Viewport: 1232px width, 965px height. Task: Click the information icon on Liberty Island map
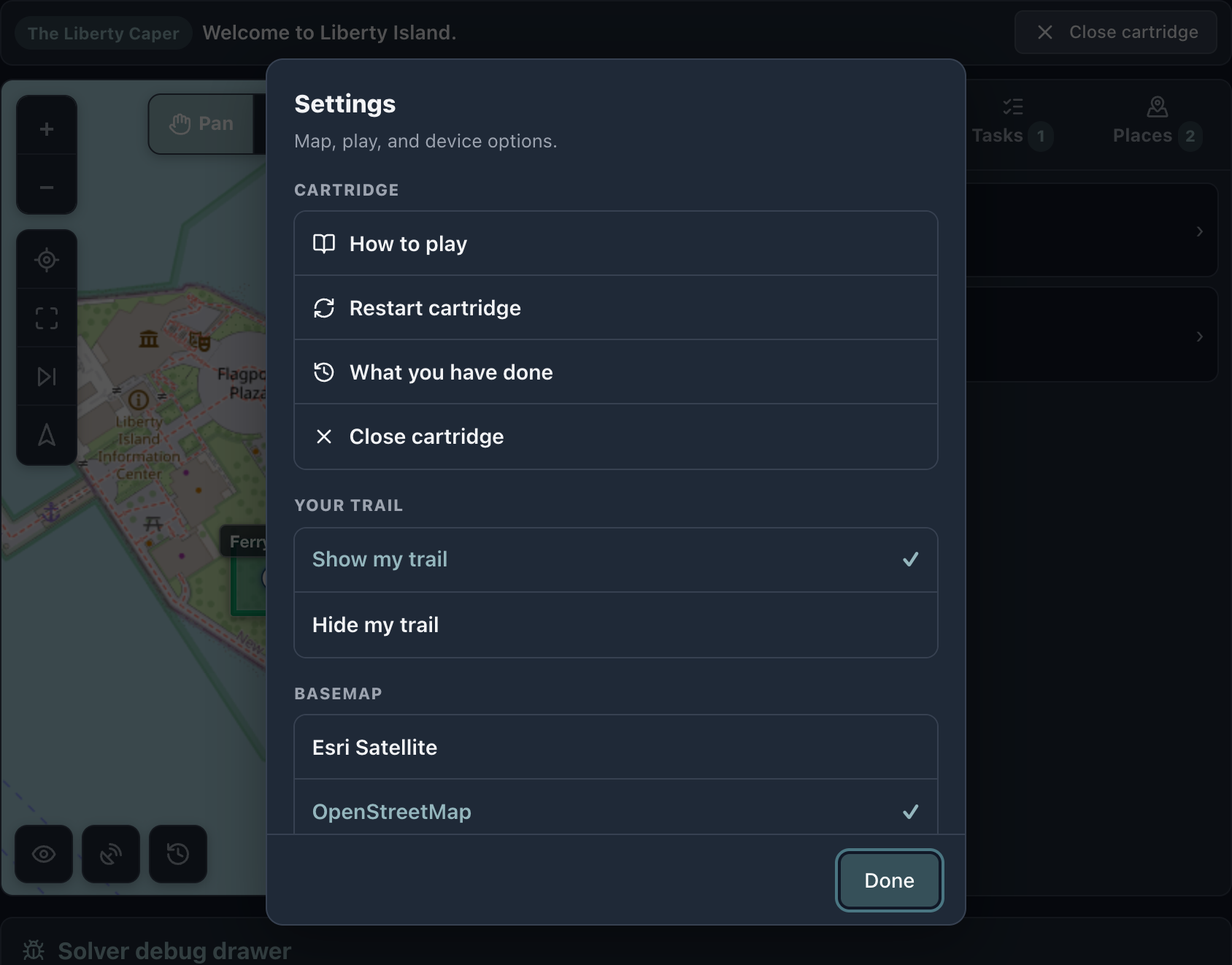(139, 399)
